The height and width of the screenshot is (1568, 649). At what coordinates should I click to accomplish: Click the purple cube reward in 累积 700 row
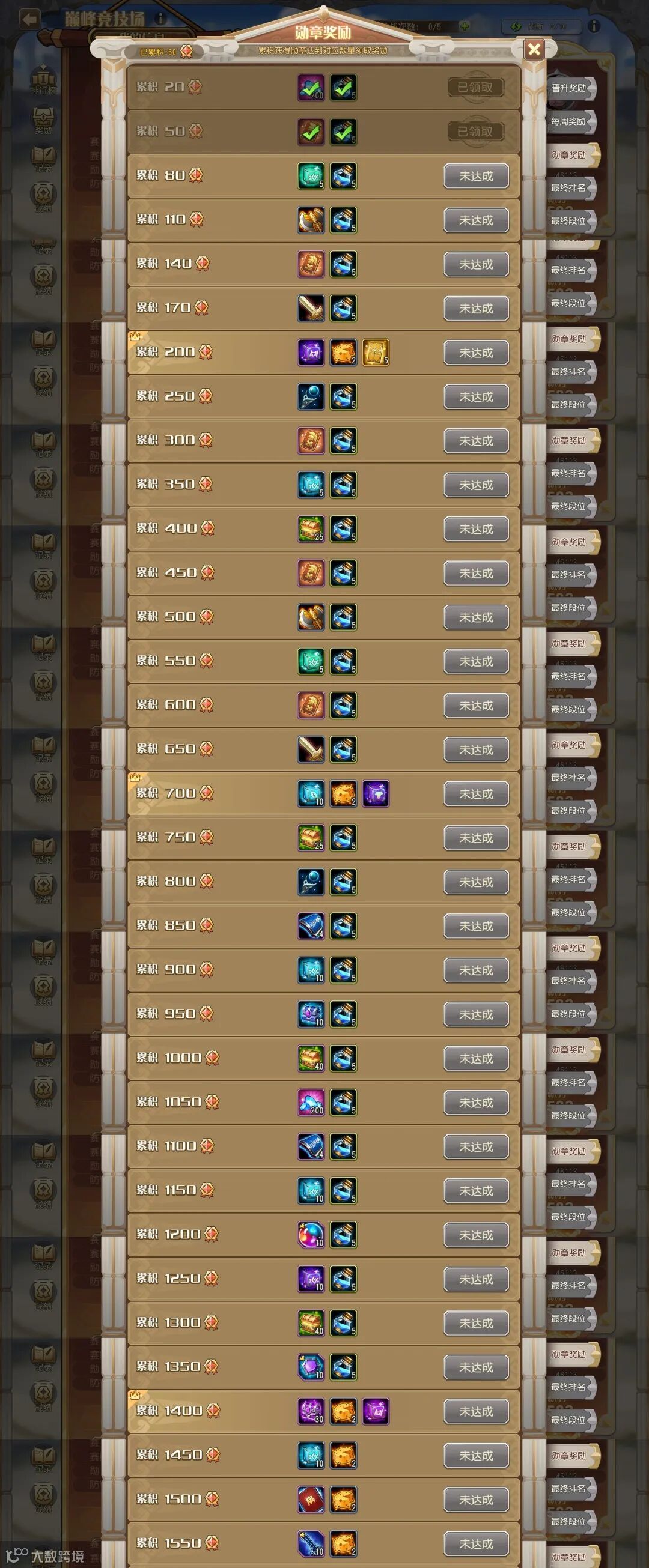(376, 793)
